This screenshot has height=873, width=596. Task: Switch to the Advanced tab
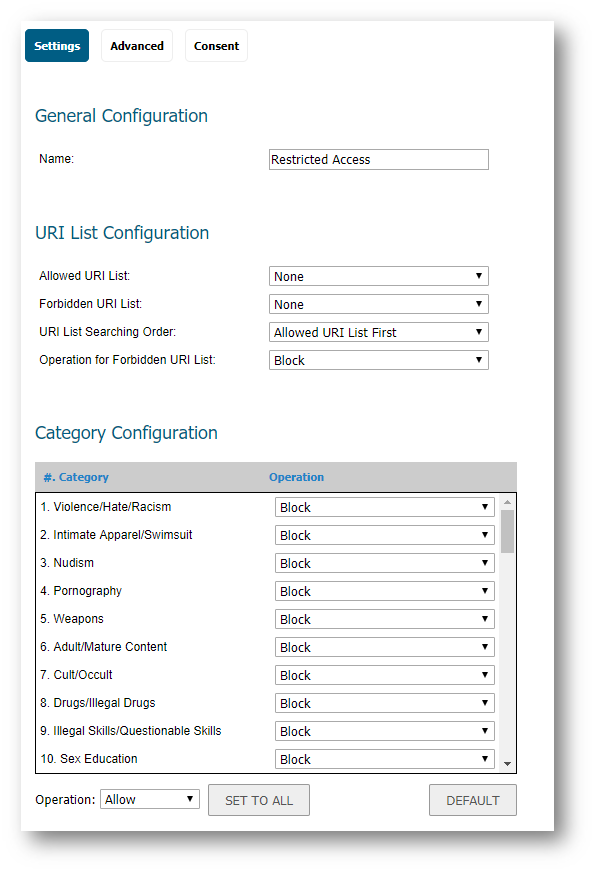[136, 46]
